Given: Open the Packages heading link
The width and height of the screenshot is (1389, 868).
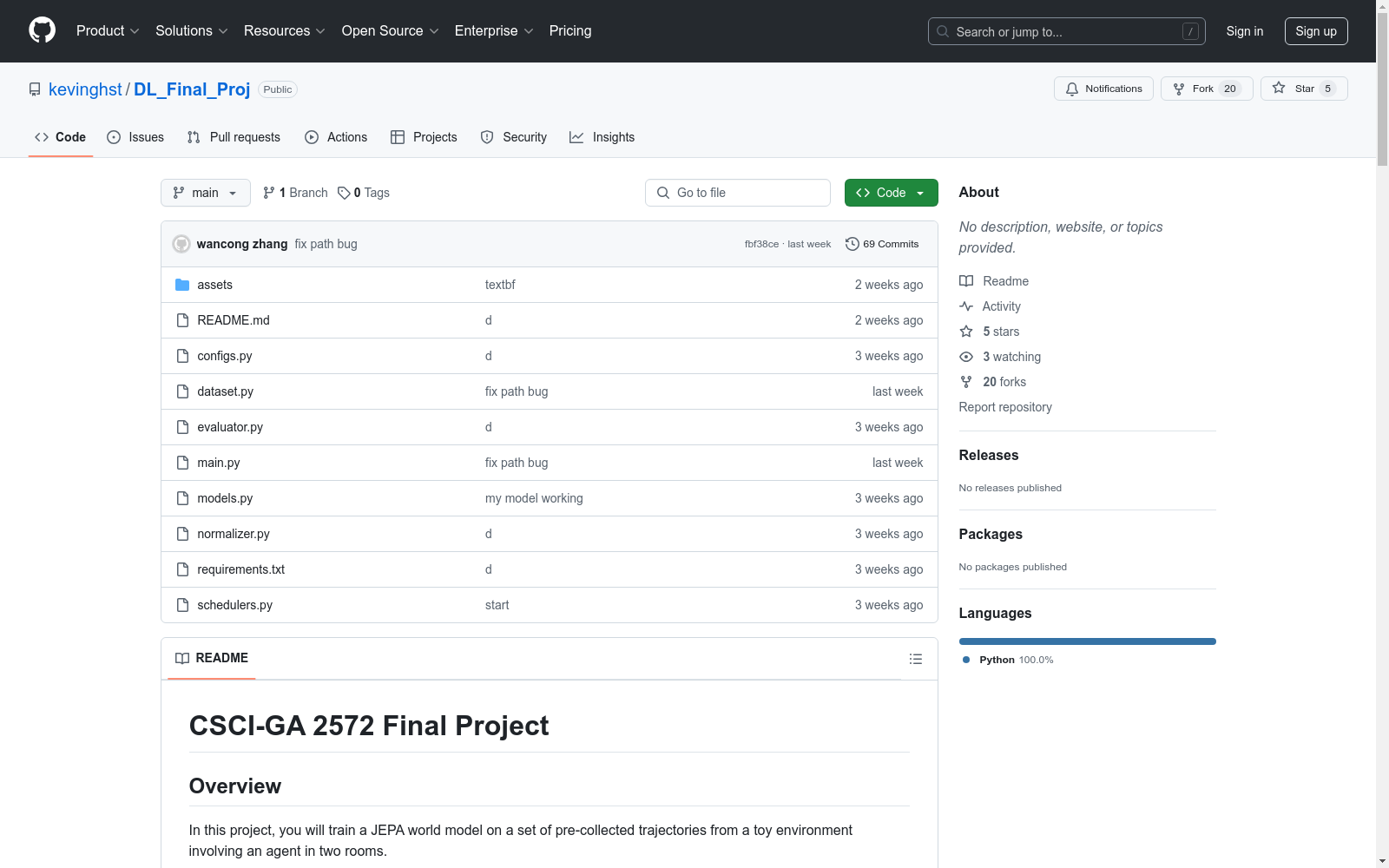Looking at the screenshot, I should (x=991, y=534).
